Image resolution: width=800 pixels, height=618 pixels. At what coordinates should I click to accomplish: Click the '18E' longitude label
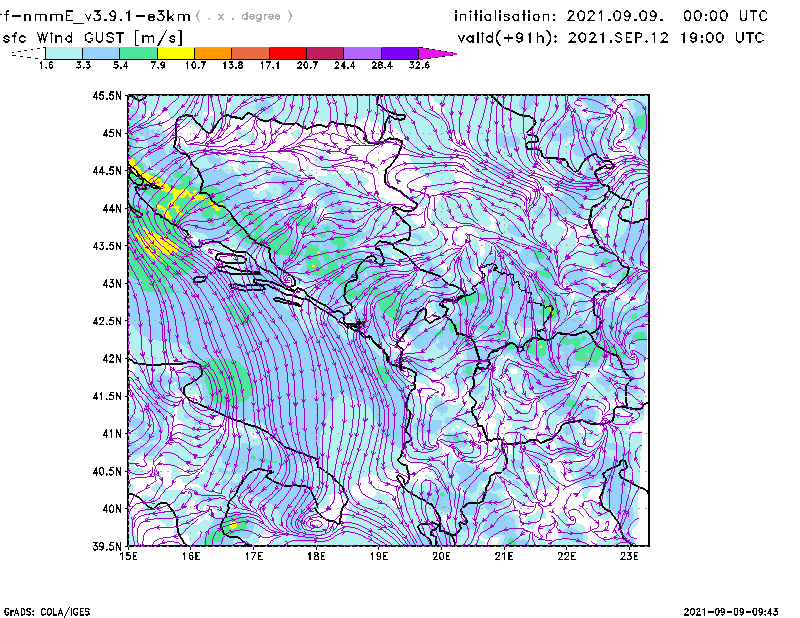[316, 556]
